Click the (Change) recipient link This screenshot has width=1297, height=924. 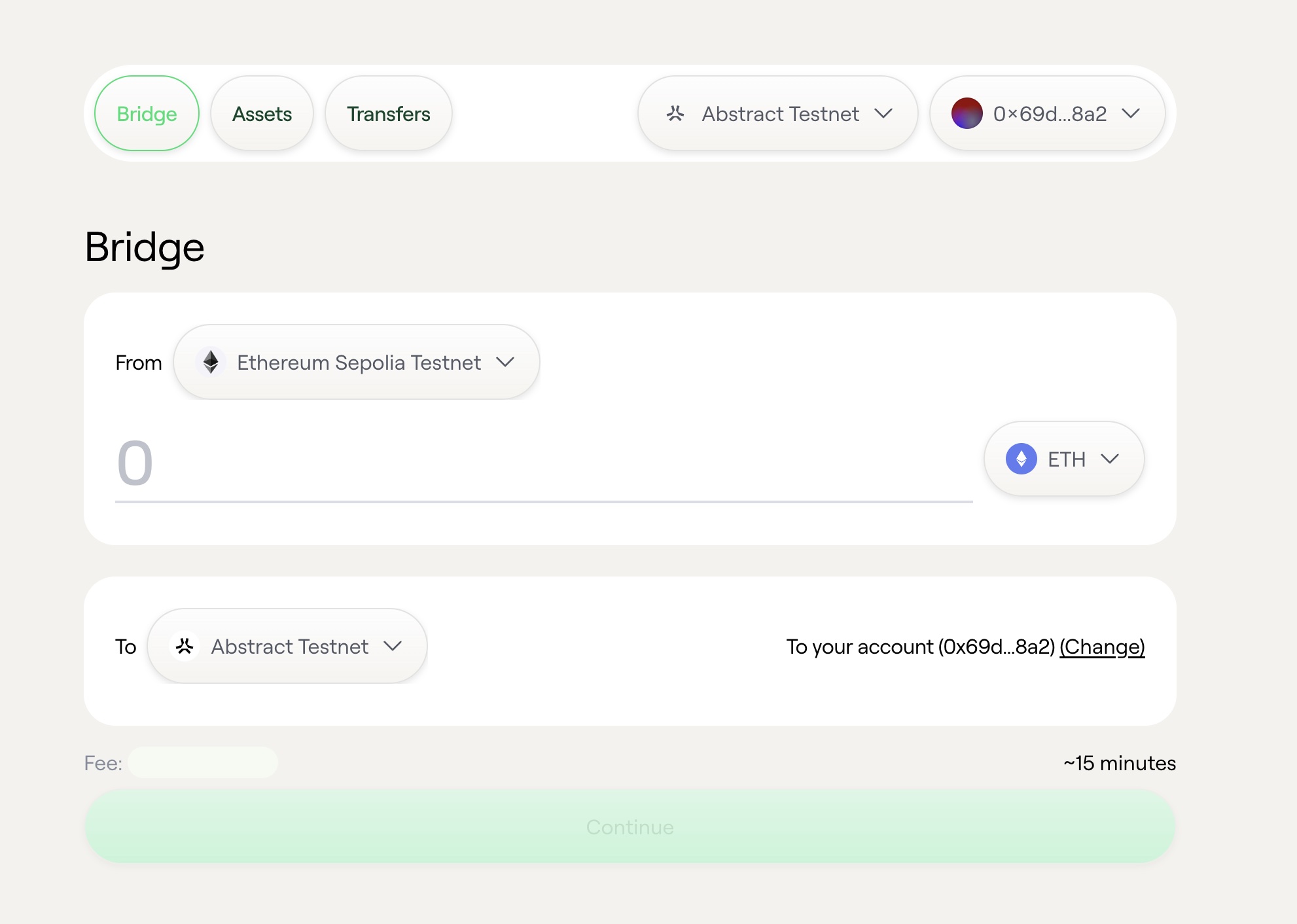click(1102, 647)
